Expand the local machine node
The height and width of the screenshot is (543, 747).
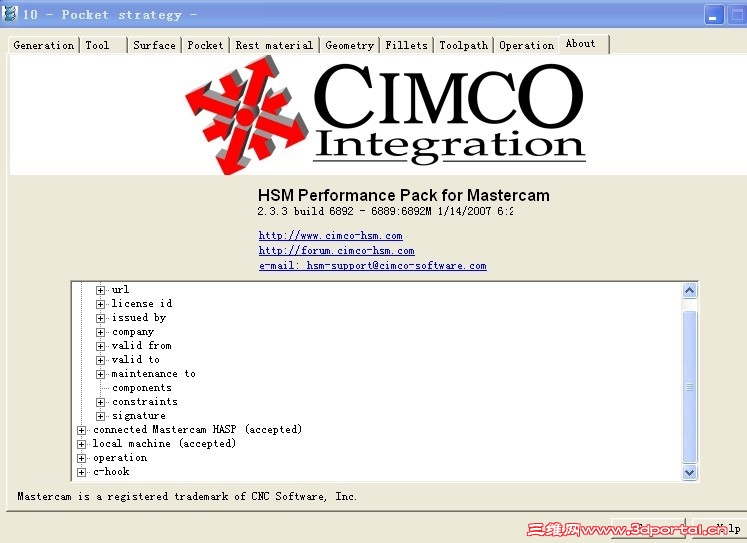tap(81, 444)
